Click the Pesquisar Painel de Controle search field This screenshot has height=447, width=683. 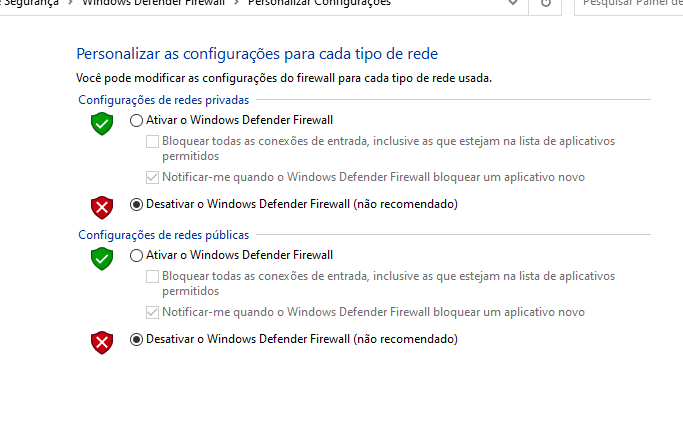(x=629, y=4)
